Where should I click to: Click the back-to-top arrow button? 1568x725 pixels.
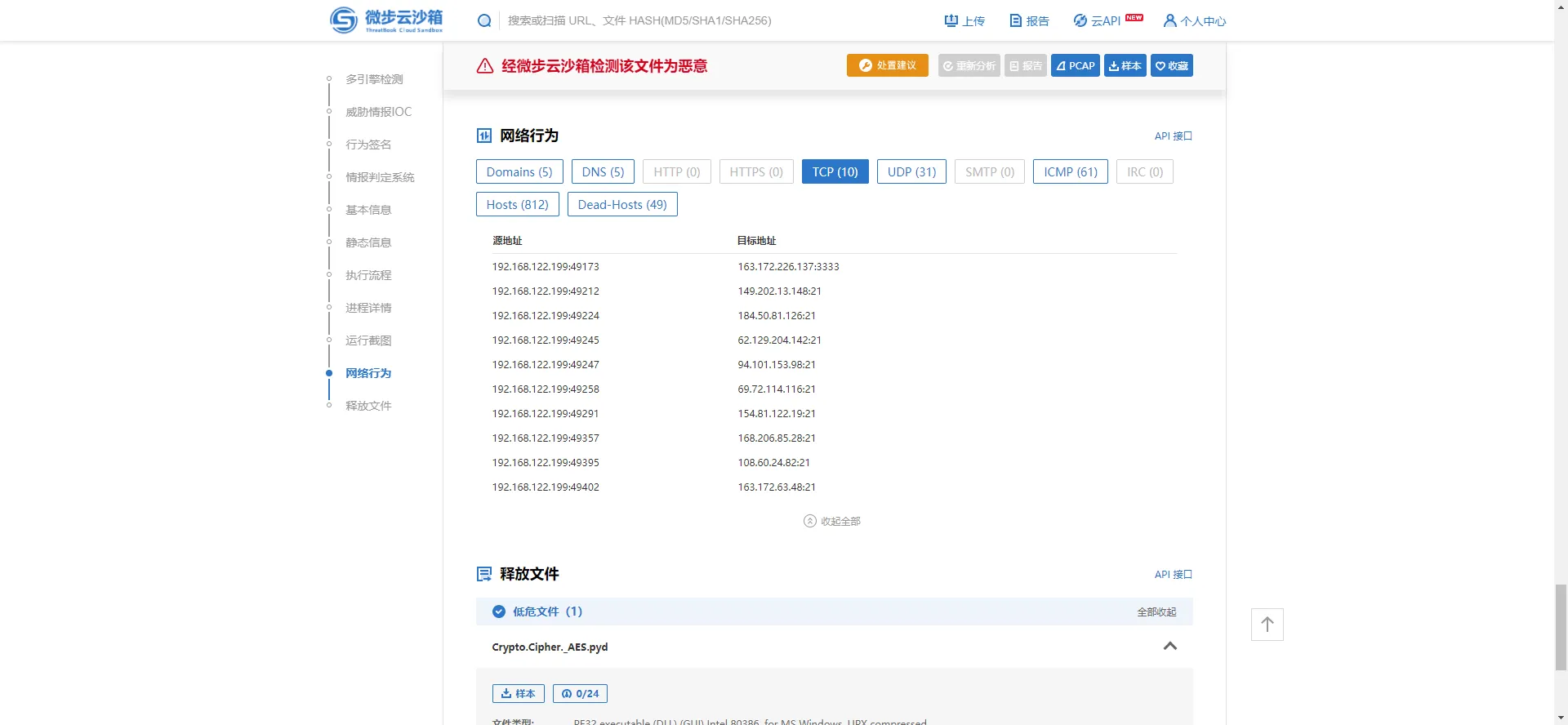(1267, 625)
